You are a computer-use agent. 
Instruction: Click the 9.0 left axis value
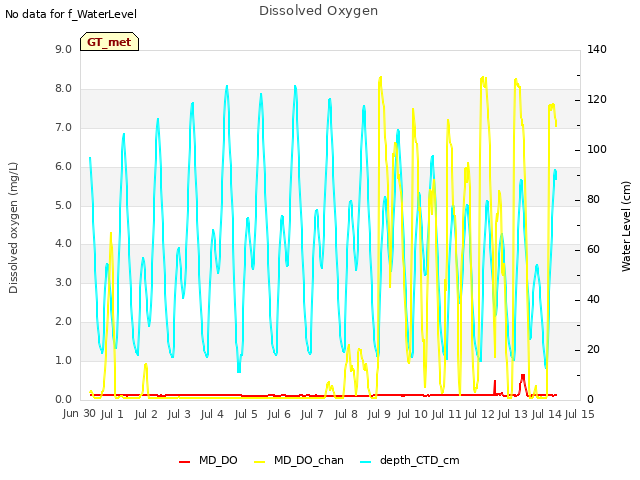[x=63, y=50]
